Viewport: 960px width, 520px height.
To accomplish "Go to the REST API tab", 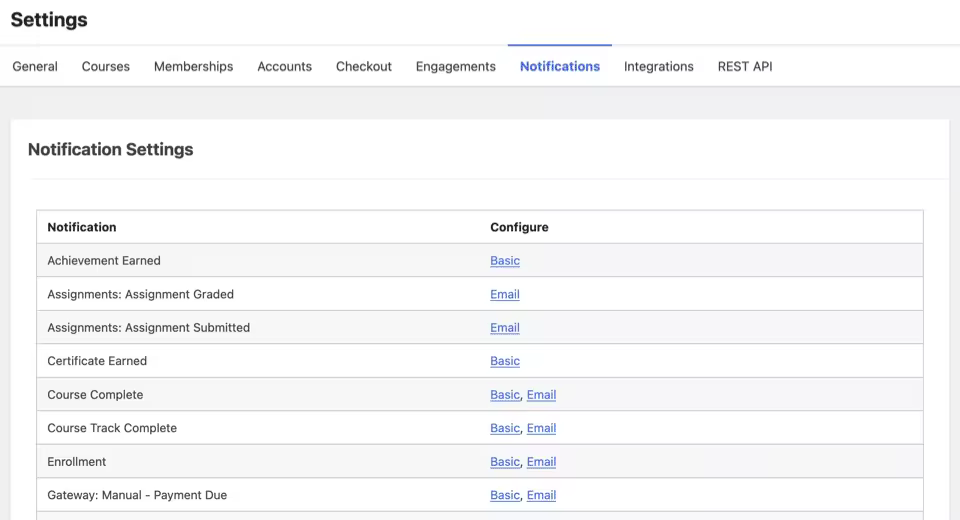I will [x=745, y=66].
